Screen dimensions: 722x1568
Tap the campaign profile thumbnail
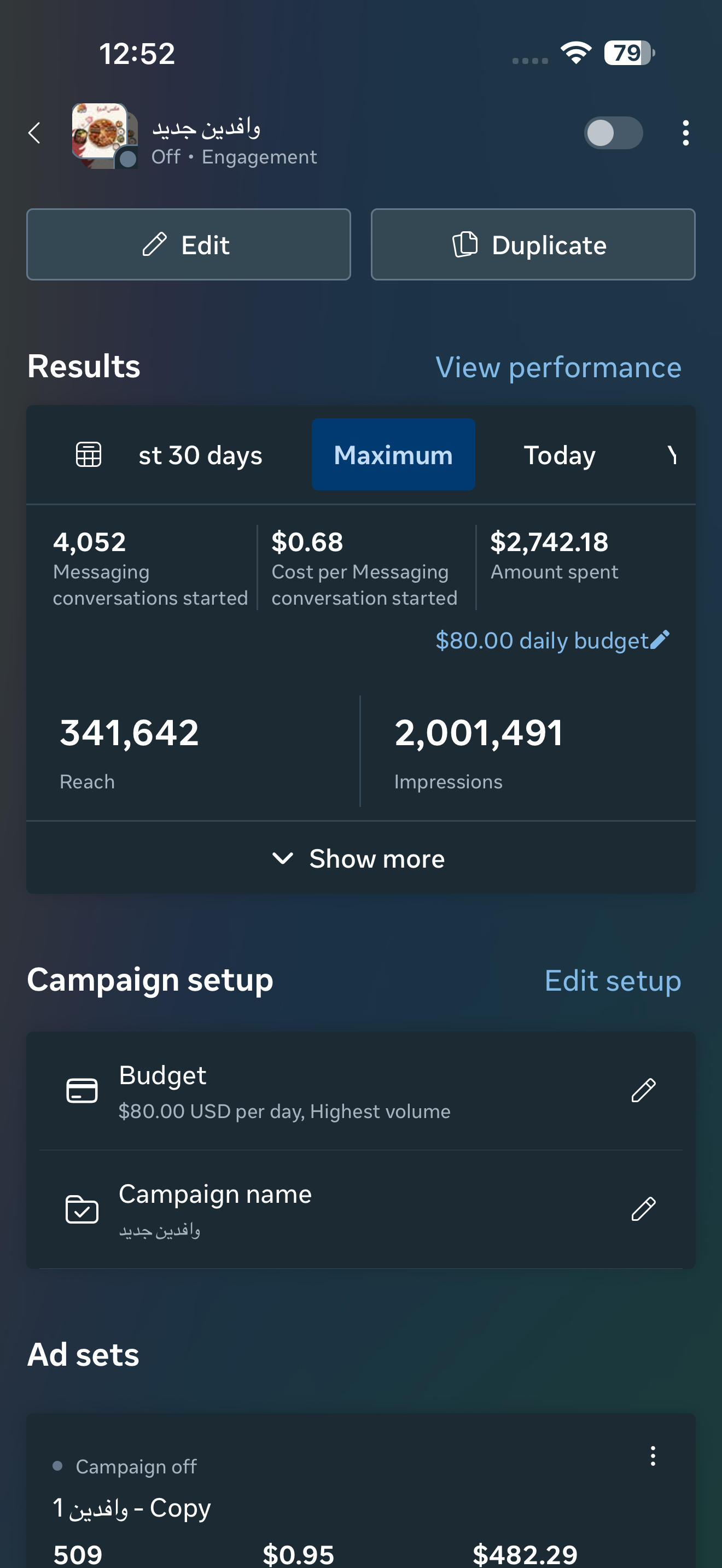click(x=103, y=134)
